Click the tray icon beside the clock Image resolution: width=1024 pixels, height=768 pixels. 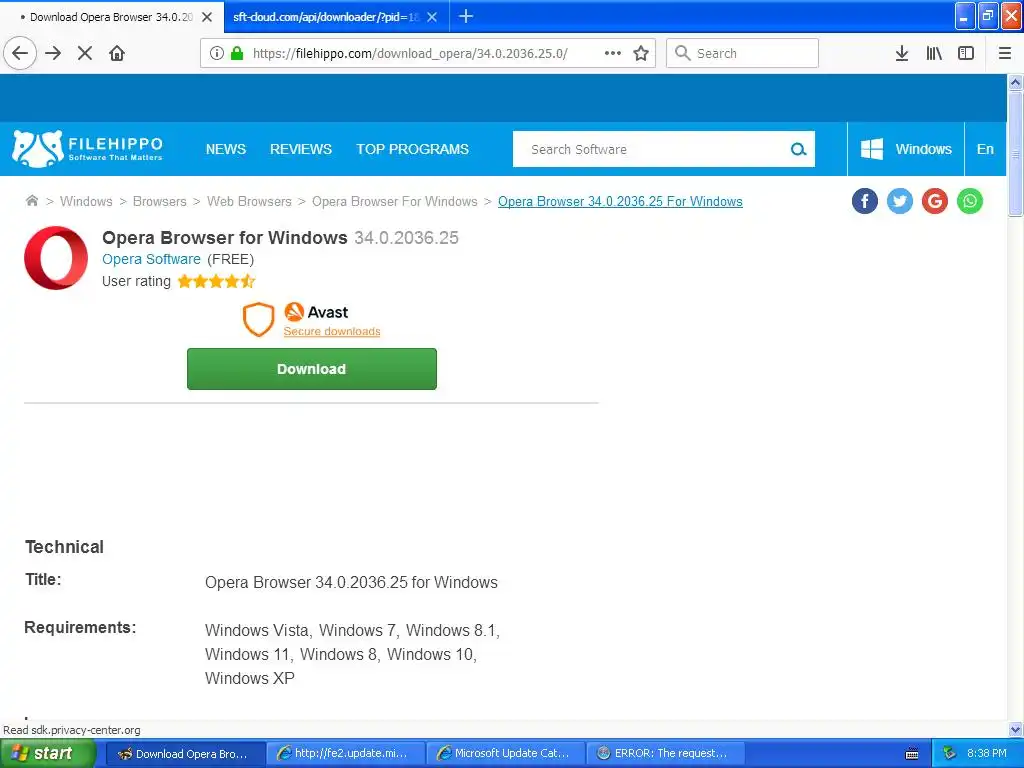pos(949,754)
